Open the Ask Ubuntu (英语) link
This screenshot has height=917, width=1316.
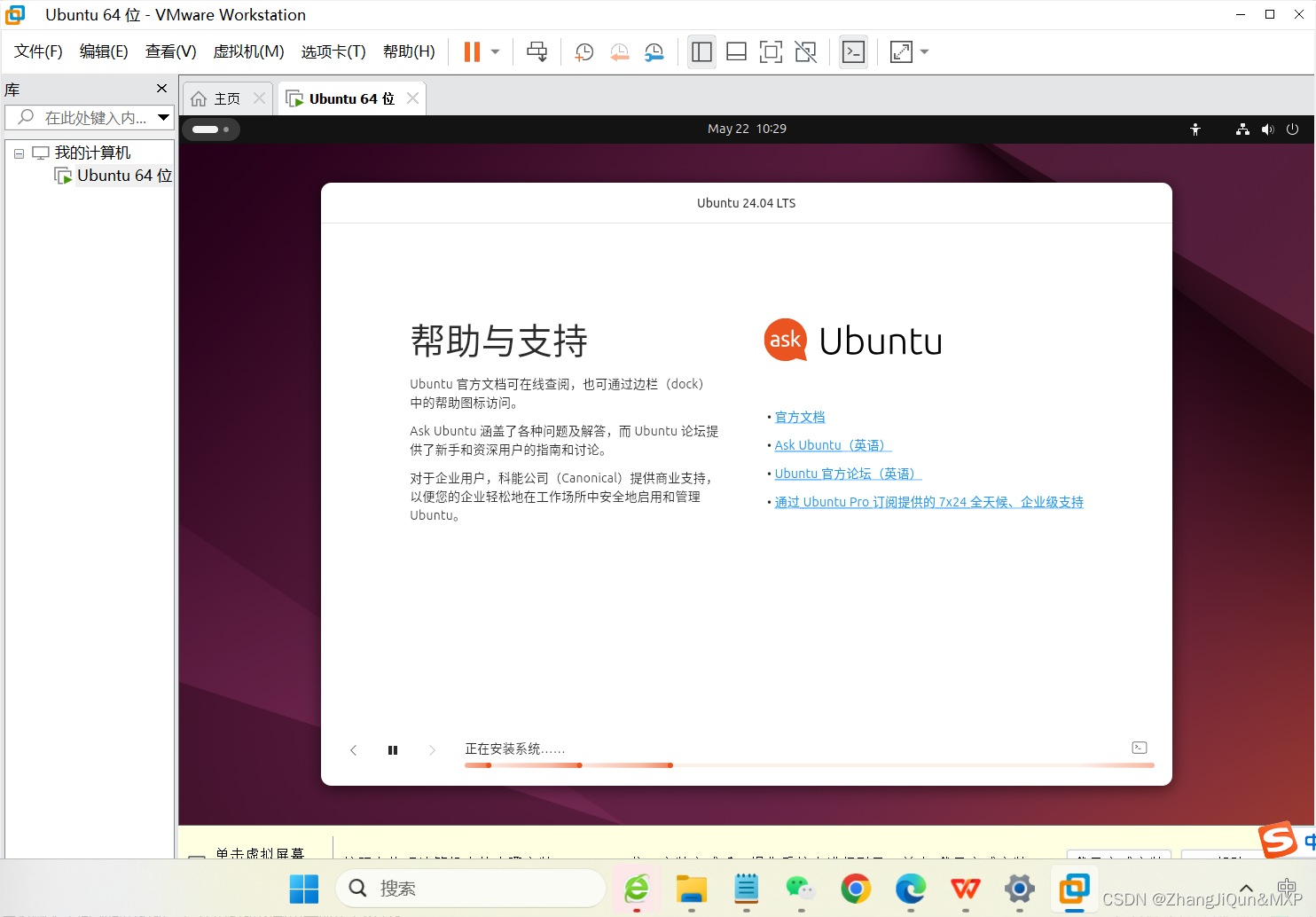tap(830, 444)
